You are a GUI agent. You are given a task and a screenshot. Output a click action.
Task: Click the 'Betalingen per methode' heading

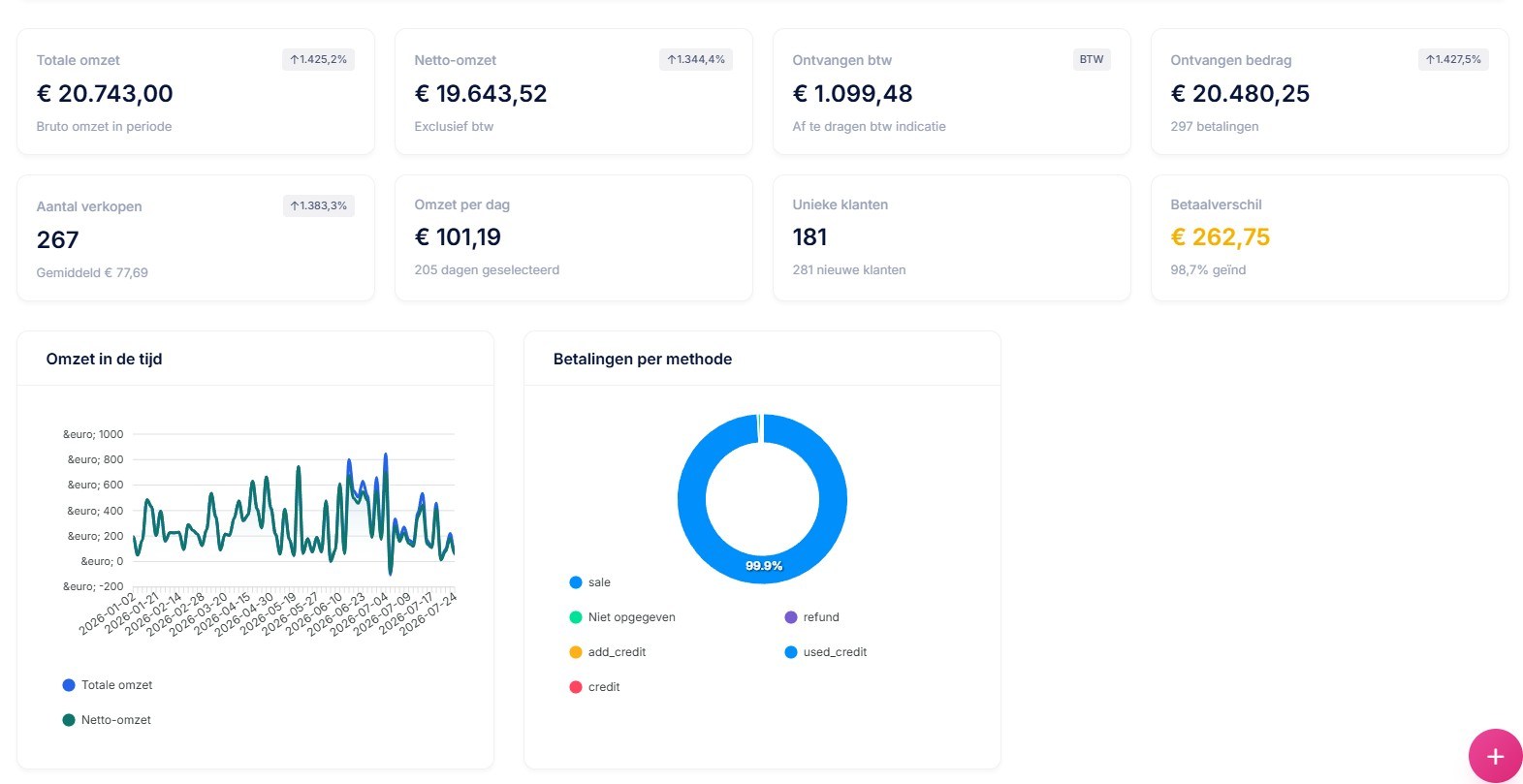(x=643, y=359)
